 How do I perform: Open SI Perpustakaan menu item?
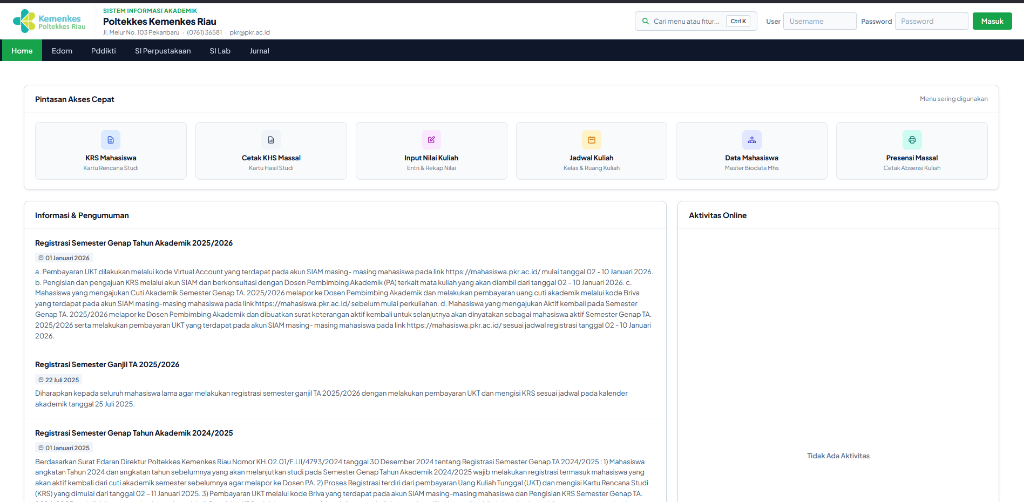pos(163,51)
